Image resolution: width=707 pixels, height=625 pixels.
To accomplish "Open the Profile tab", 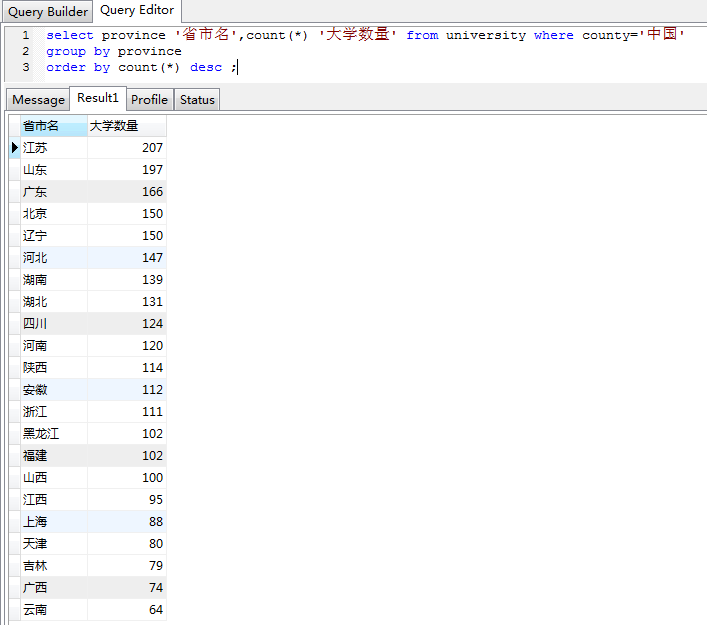I will tap(149, 100).
